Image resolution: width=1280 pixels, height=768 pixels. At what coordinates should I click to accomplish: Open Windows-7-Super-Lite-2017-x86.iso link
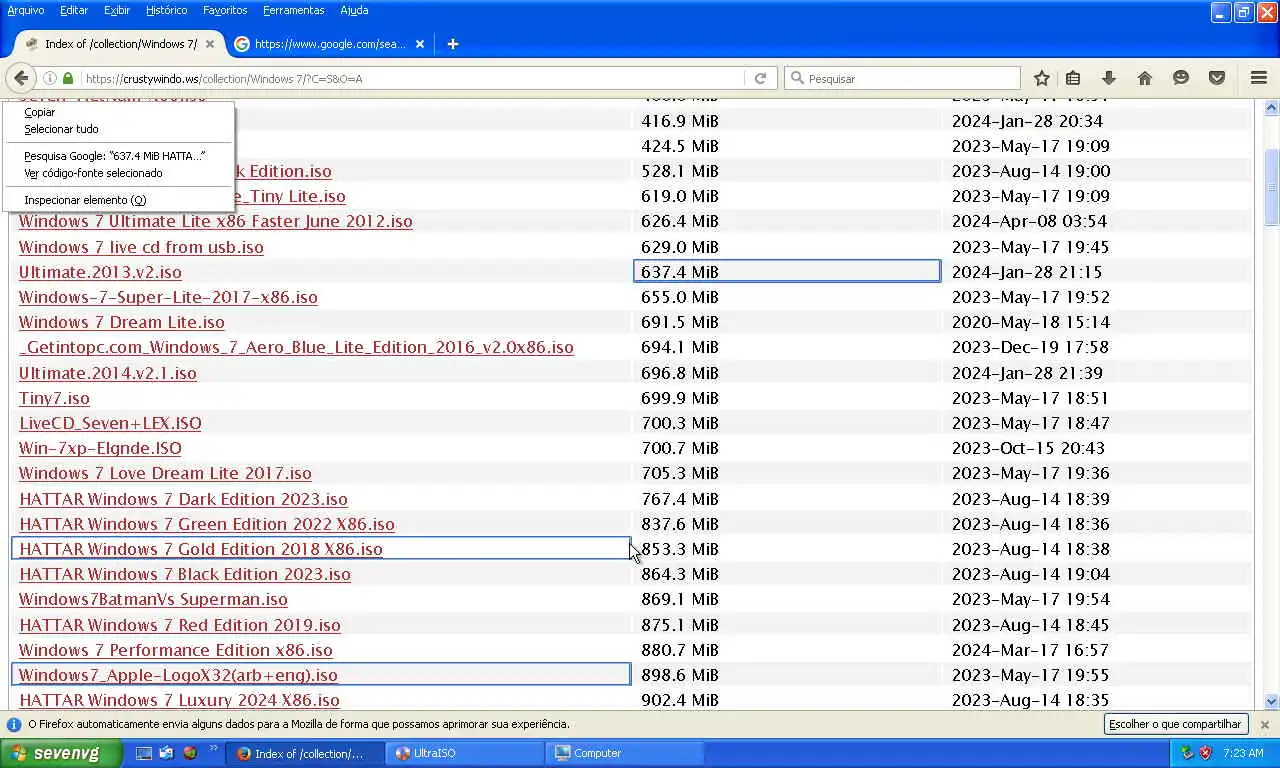point(168,297)
